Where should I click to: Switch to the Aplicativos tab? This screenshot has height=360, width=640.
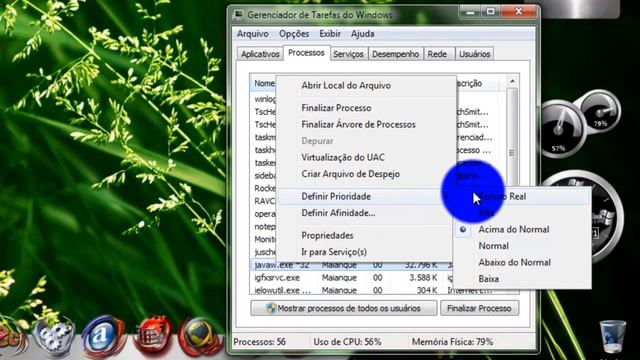[x=260, y=54]
